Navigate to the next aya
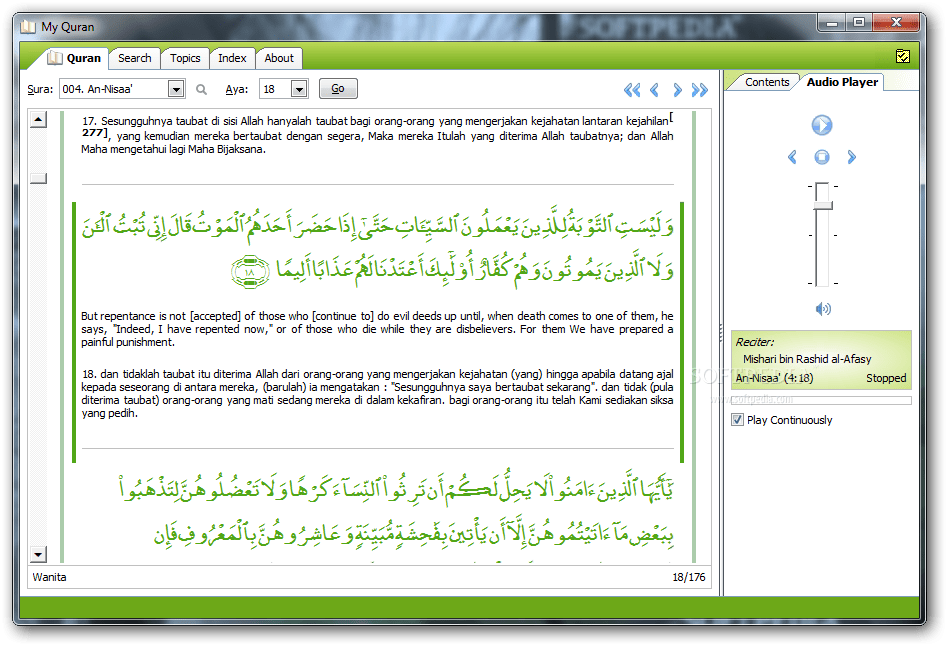The width and height of the screenshot is (947, 646). click(x=678, y=89)
